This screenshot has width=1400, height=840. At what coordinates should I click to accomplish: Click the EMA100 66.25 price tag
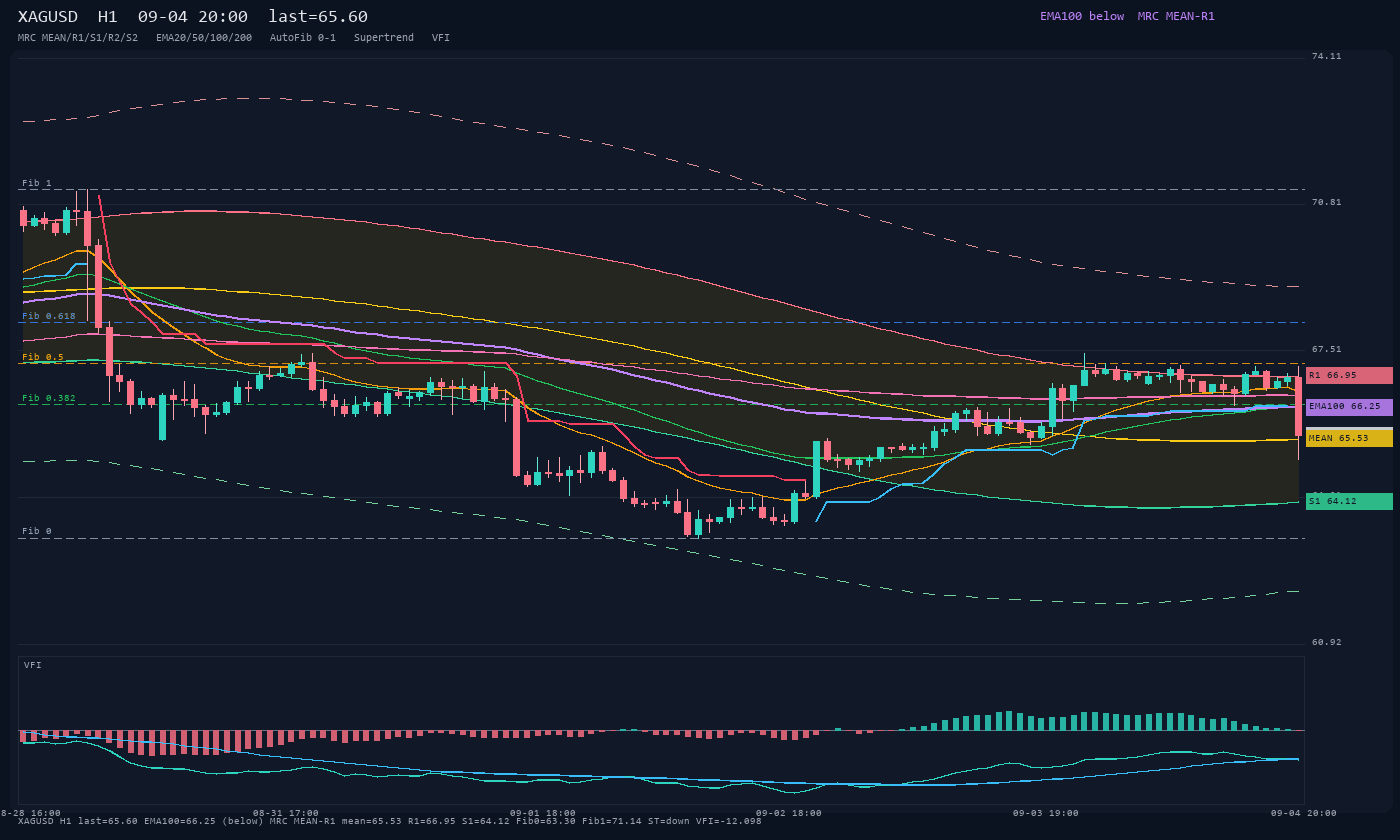pyautogui.click(x=1349, y=407)
